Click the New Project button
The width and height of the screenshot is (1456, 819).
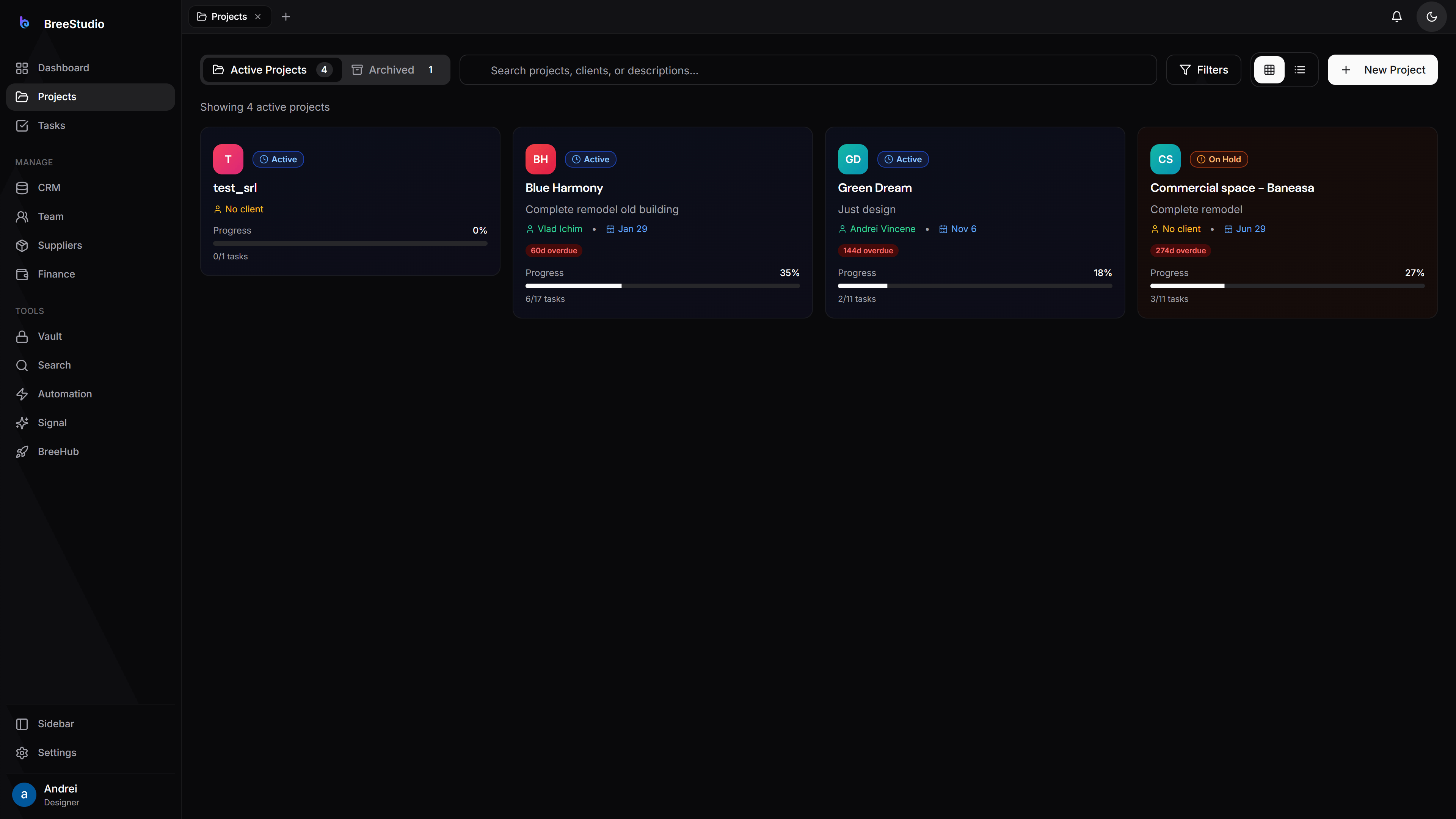coord(1382,69)
